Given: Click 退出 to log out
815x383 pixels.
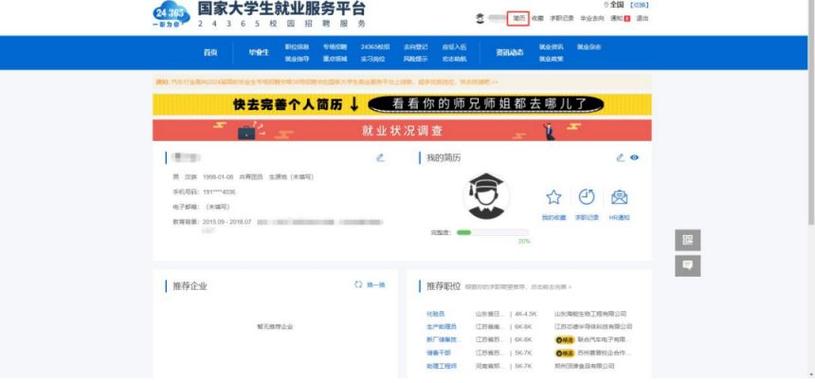Looking at the screenshot, I should (x=642, y=18).
